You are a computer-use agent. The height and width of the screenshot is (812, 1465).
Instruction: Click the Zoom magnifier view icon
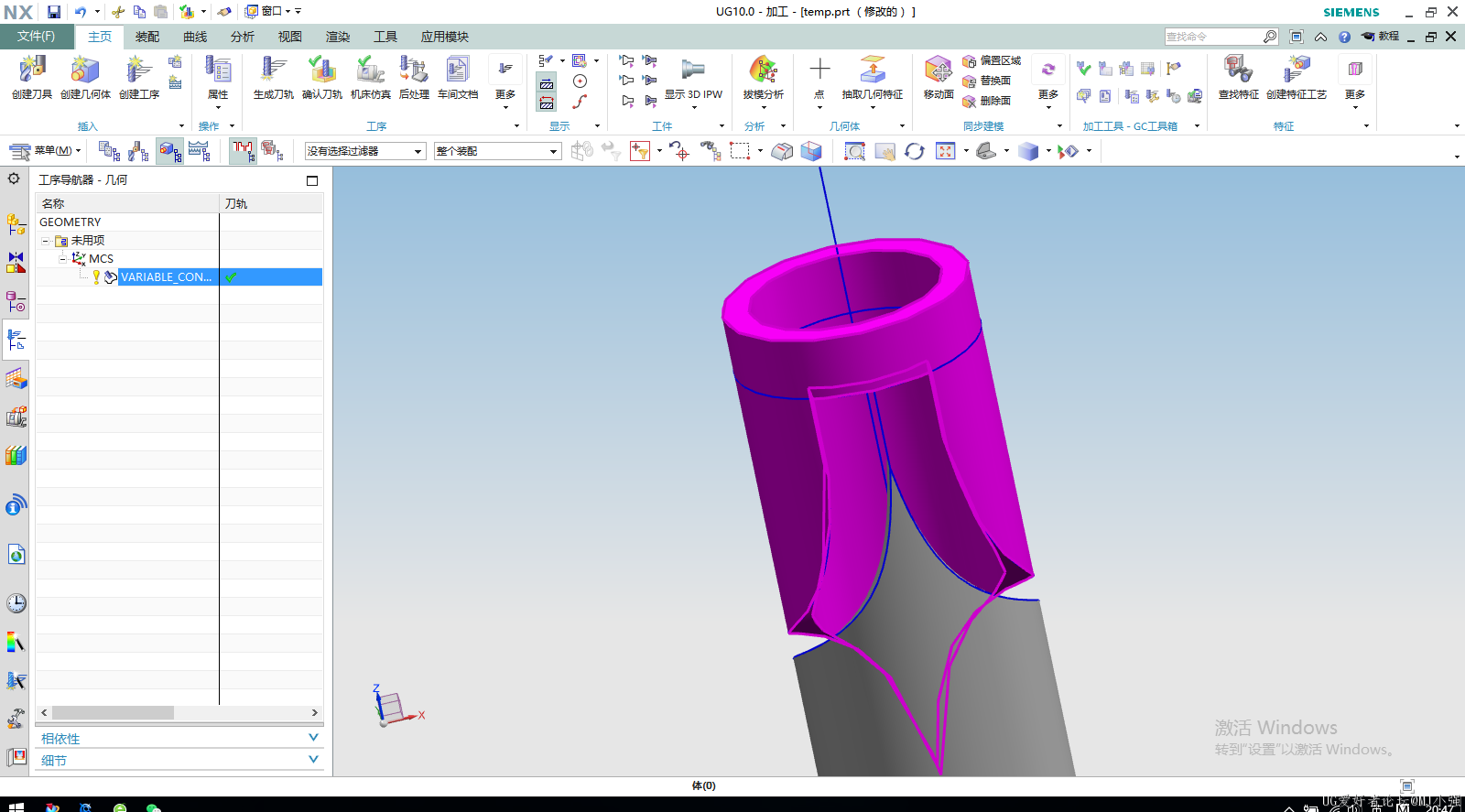point(854,151)
